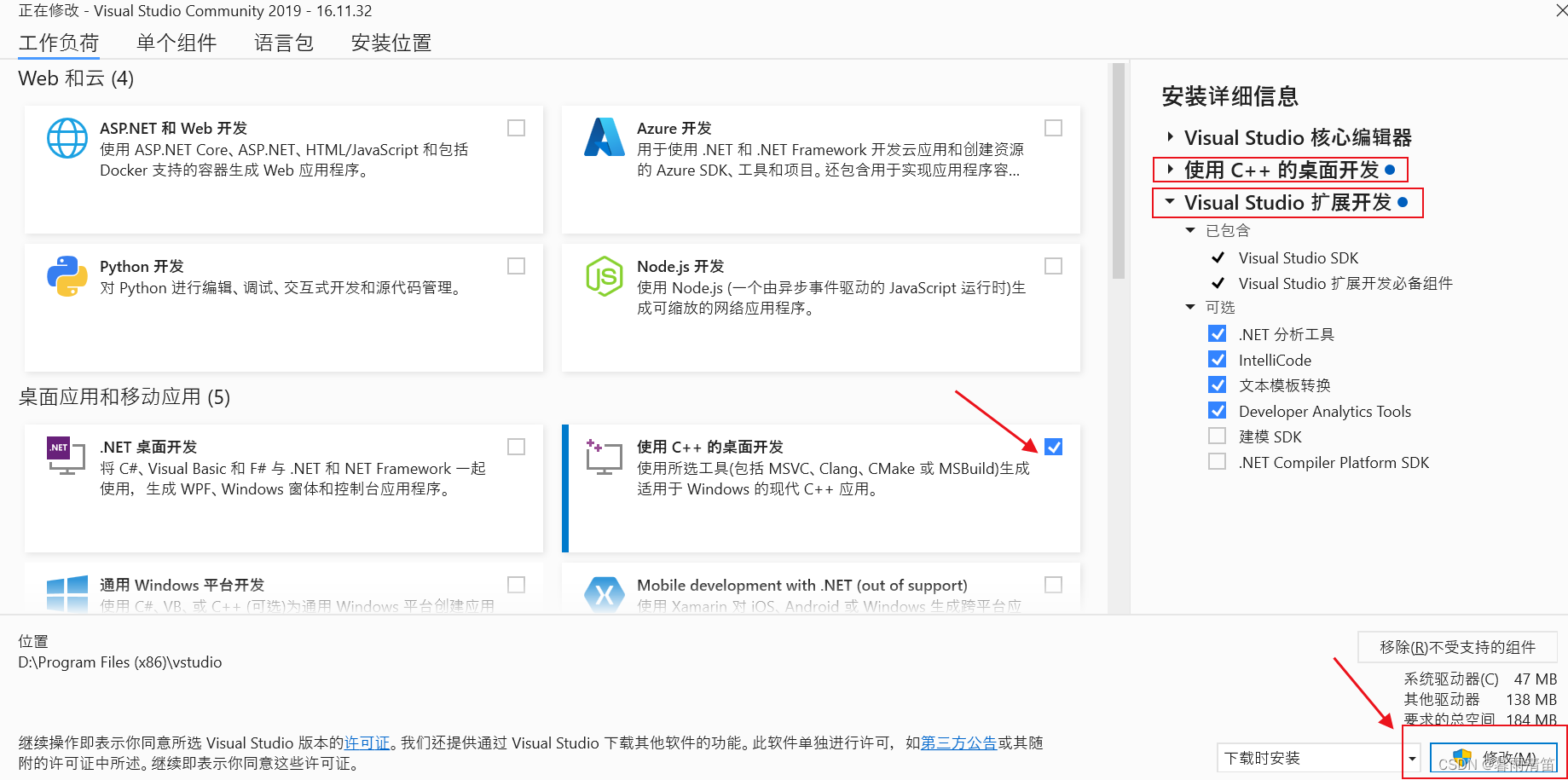Open the 语言包 tab

pyautogui.click(x=284, y=43)
